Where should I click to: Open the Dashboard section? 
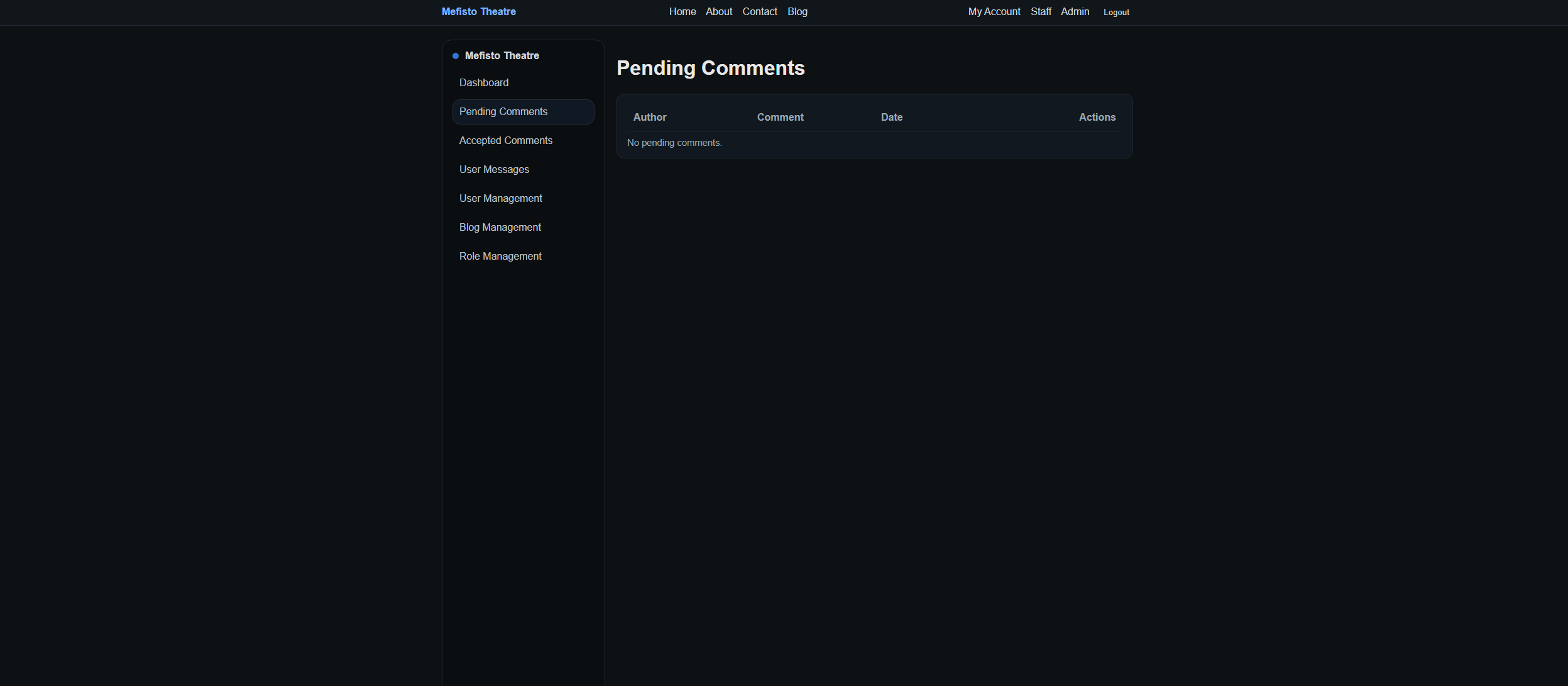tap(484, 82)
